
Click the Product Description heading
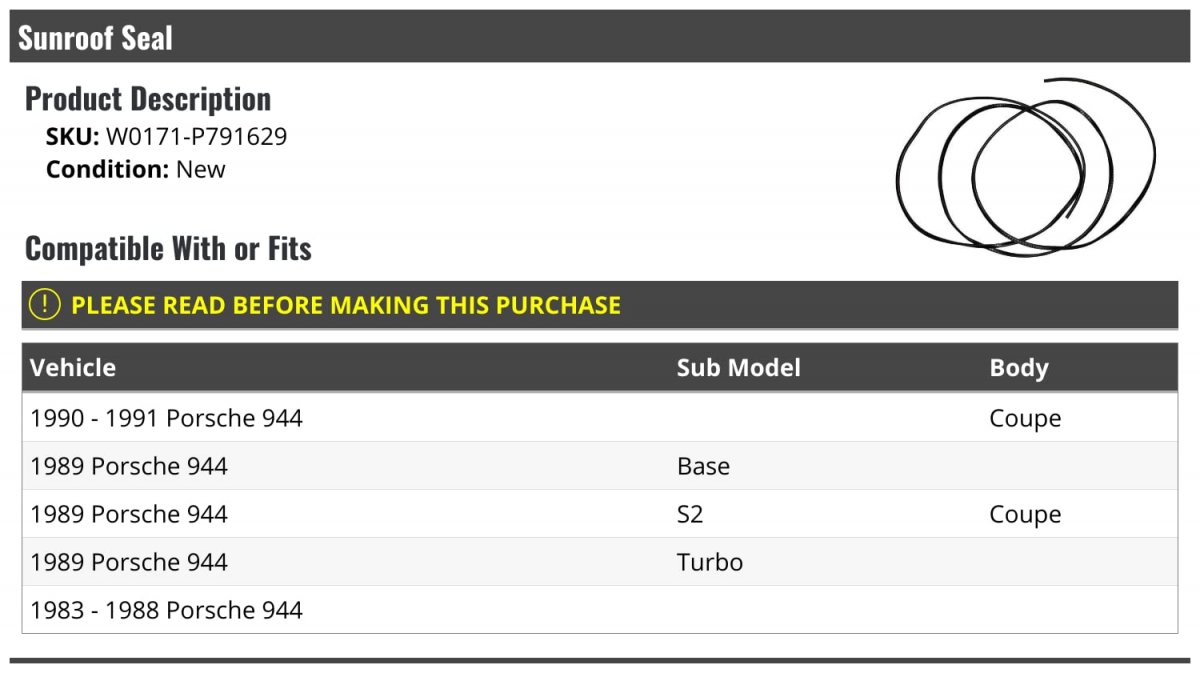[x=148, y=99]
